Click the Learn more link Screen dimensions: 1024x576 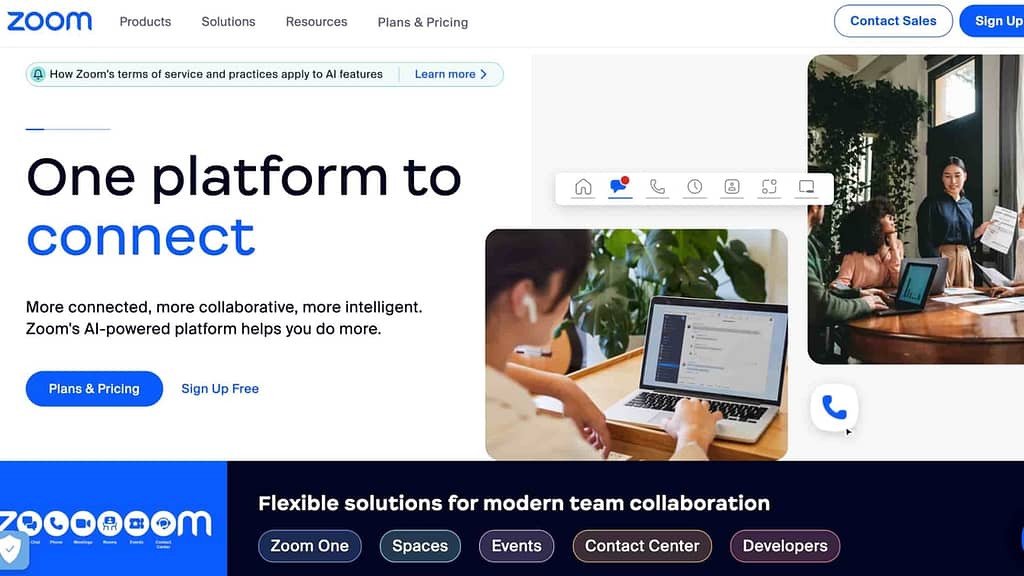click(x=445, y=74)
